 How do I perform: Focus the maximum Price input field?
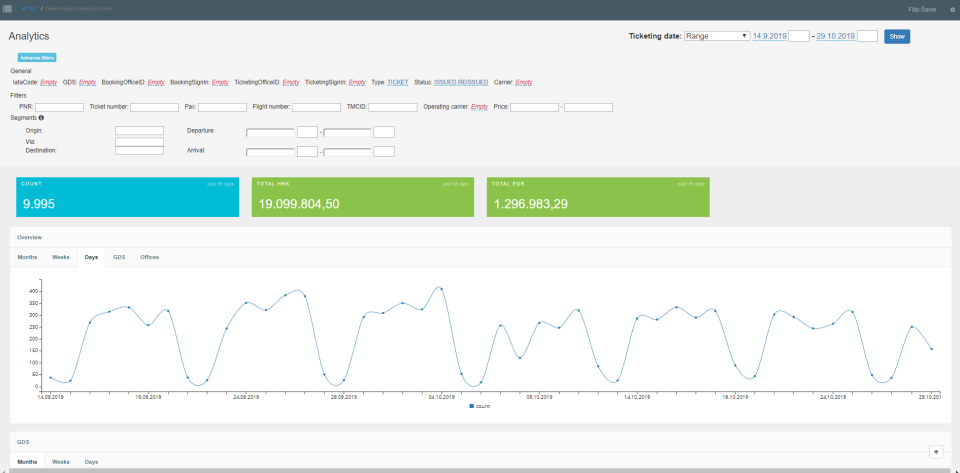coord(588,107)
